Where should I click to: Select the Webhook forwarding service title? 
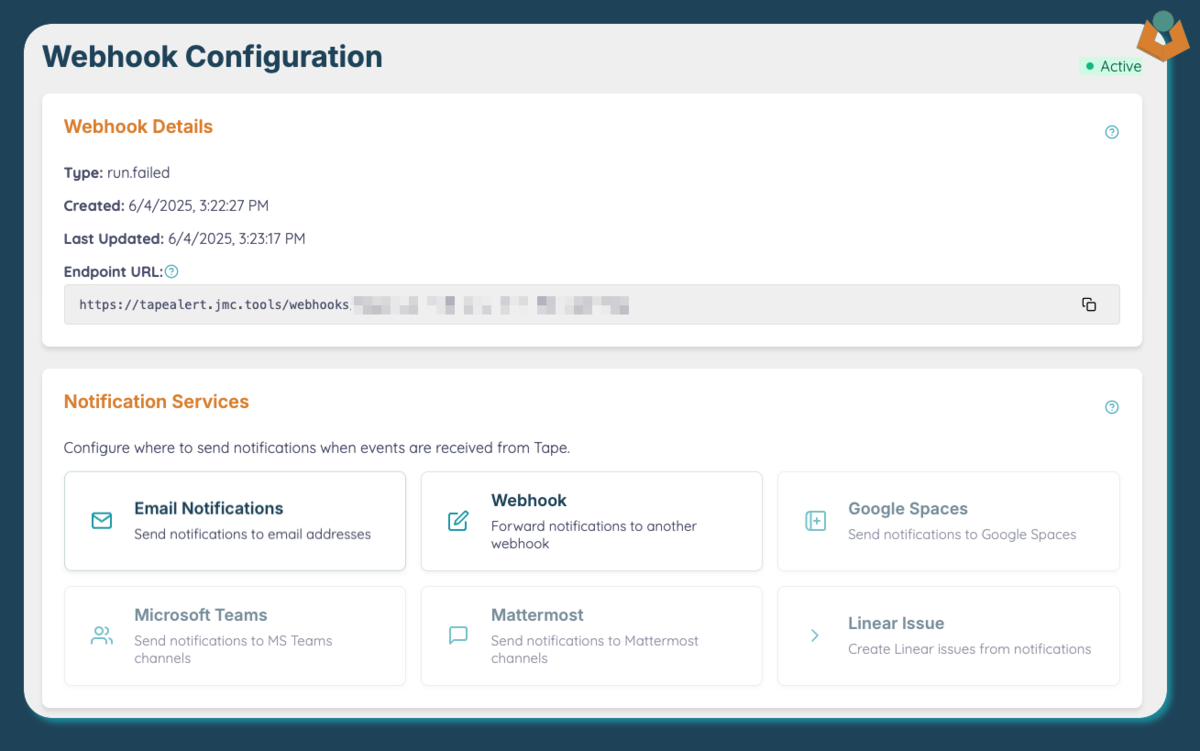point(529,500)
